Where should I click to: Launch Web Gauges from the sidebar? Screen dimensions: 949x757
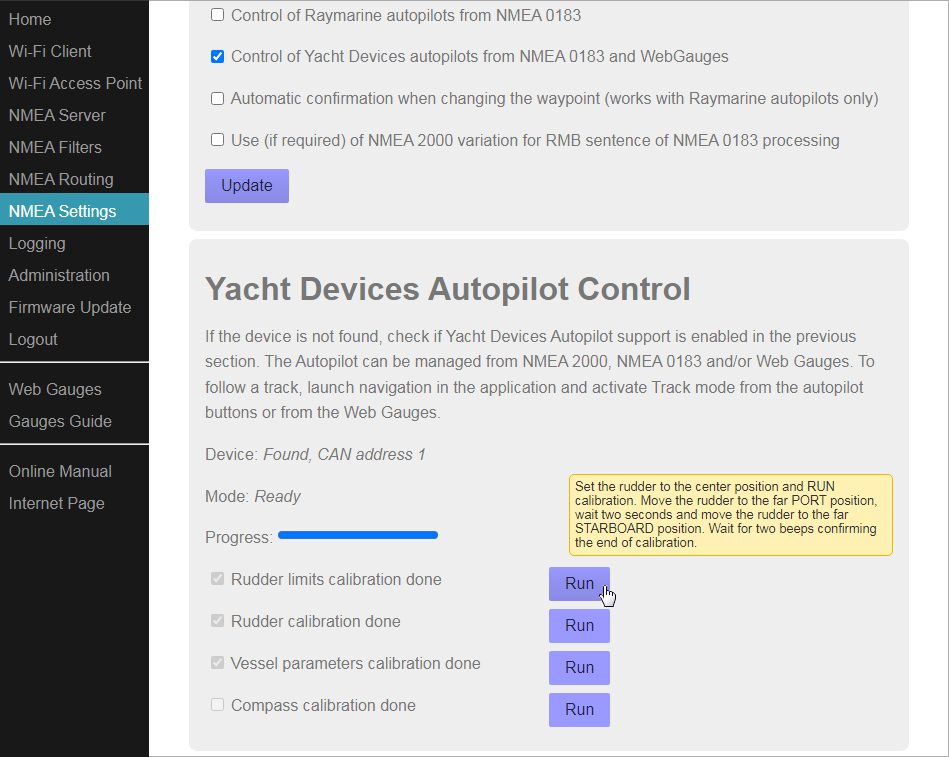click(55, 389)
